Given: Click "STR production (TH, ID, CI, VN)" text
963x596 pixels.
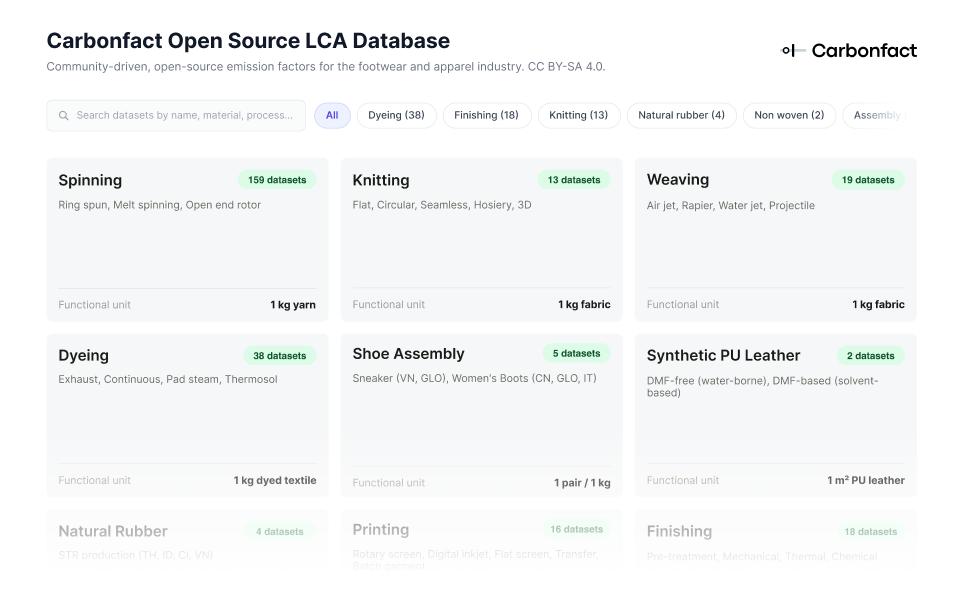Looking at the screenshot, I should tap(136, 555).
